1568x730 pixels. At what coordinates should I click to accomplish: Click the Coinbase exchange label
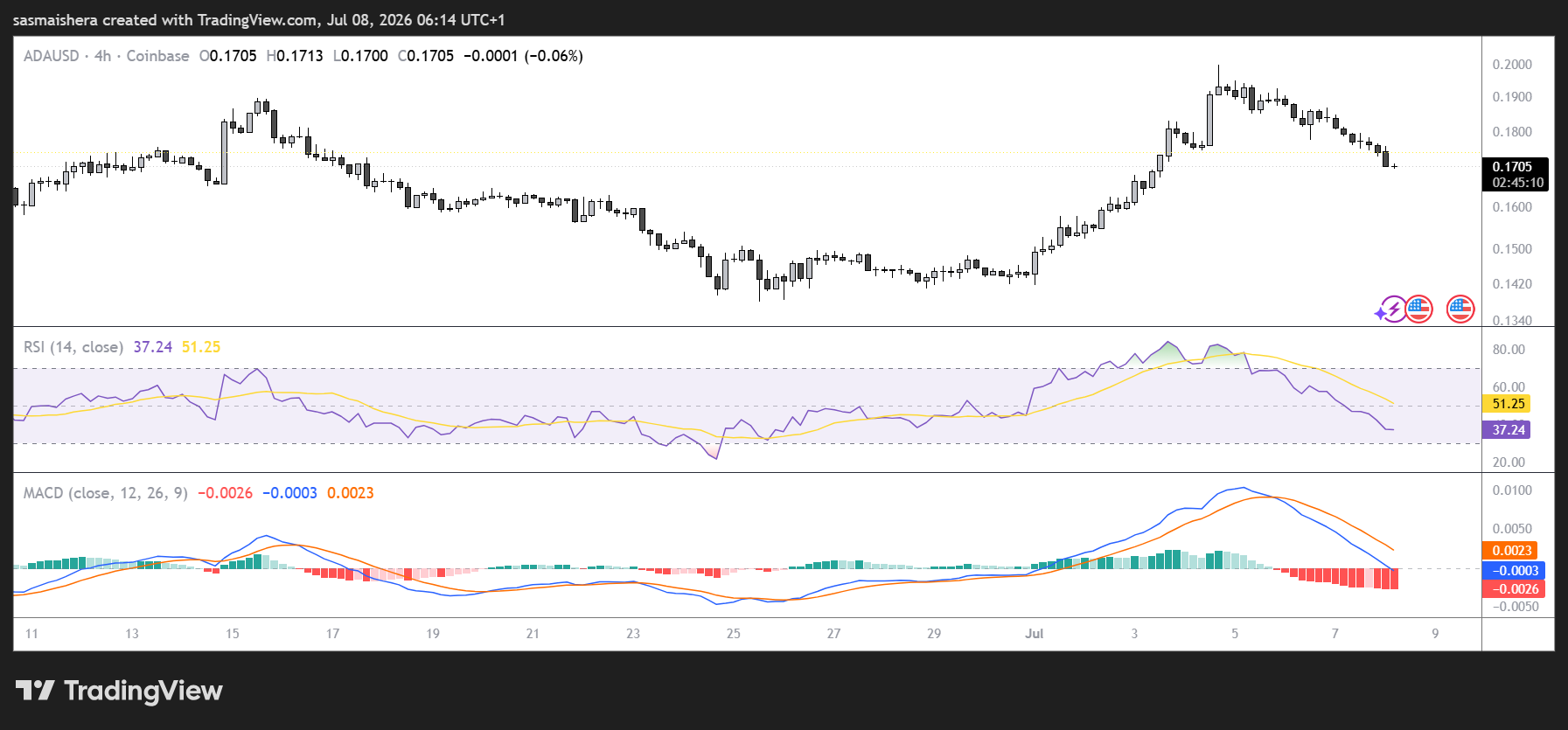click(x=157, y=56)
